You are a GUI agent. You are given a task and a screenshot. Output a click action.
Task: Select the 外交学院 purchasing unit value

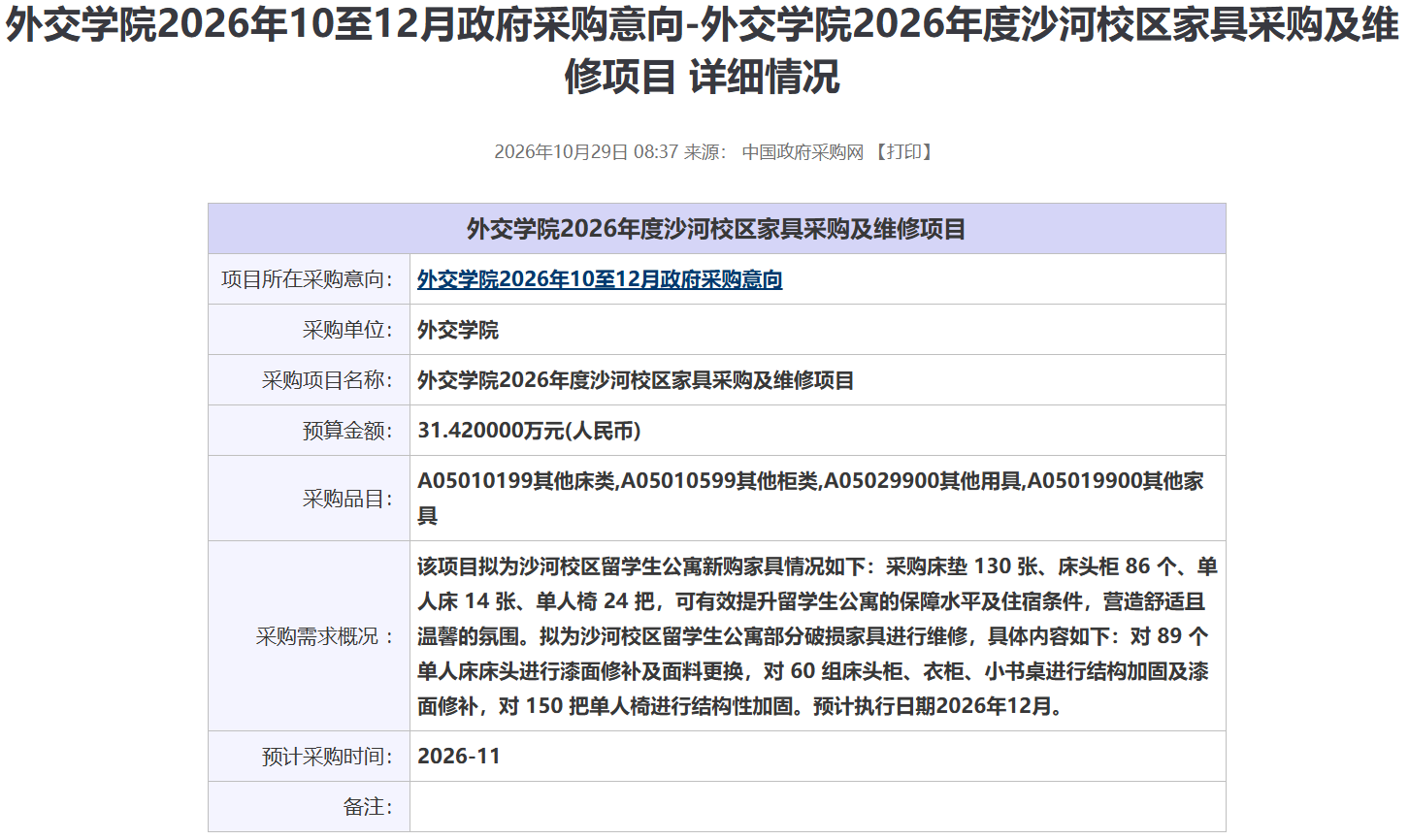point(458,330)
